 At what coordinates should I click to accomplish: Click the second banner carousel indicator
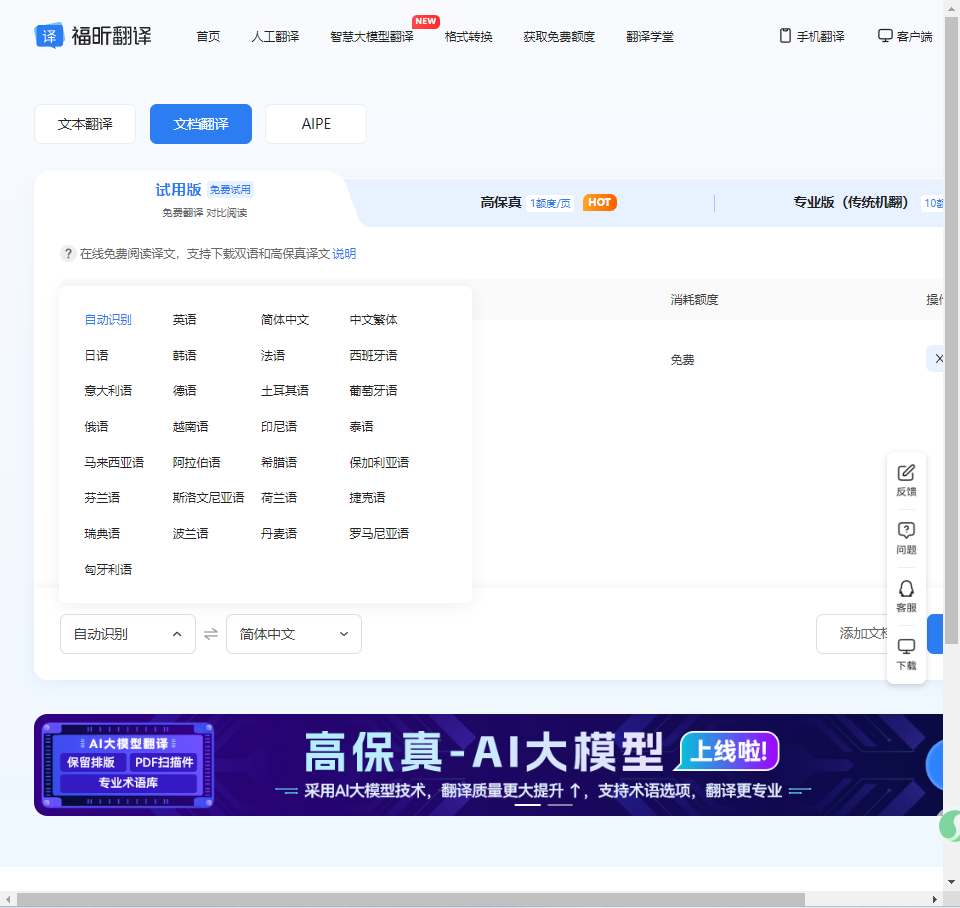[560, 805]
